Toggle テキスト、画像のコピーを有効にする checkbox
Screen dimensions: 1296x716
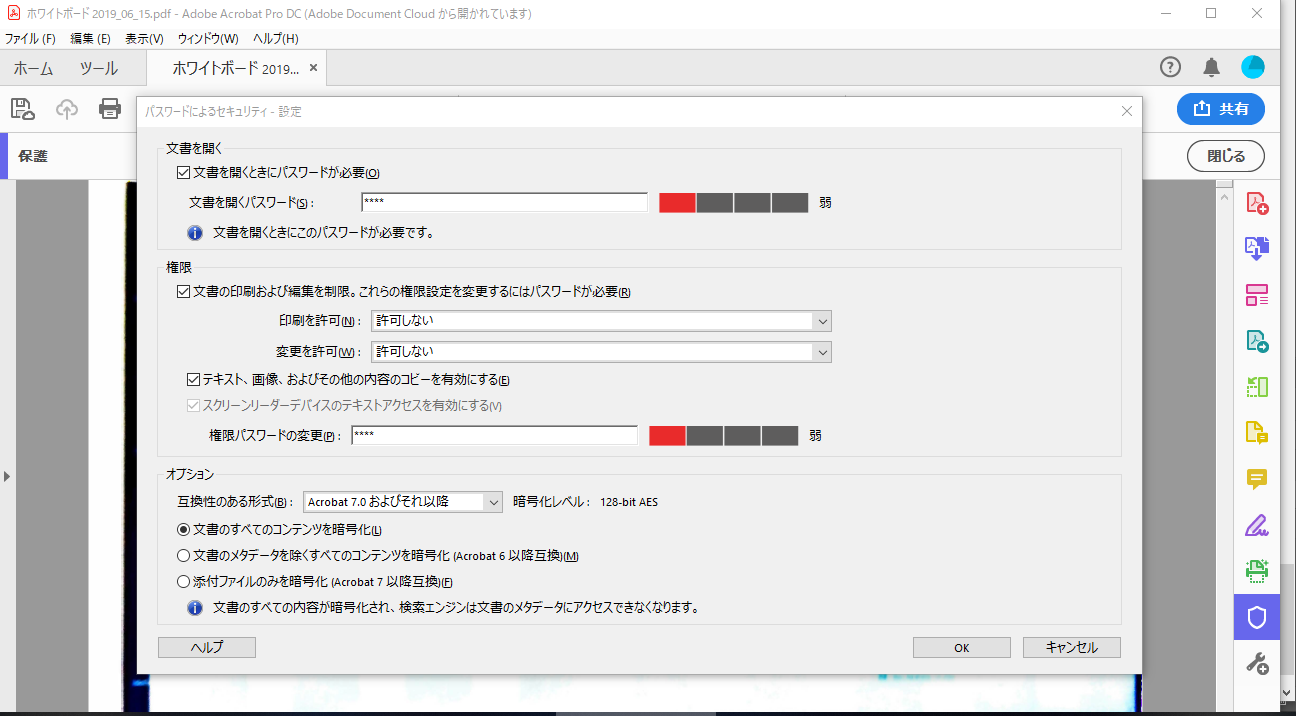193,380
